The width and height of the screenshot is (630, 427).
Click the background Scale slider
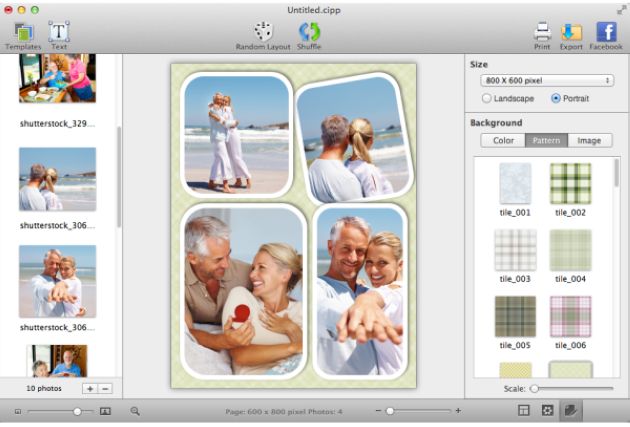coord(572,388)
